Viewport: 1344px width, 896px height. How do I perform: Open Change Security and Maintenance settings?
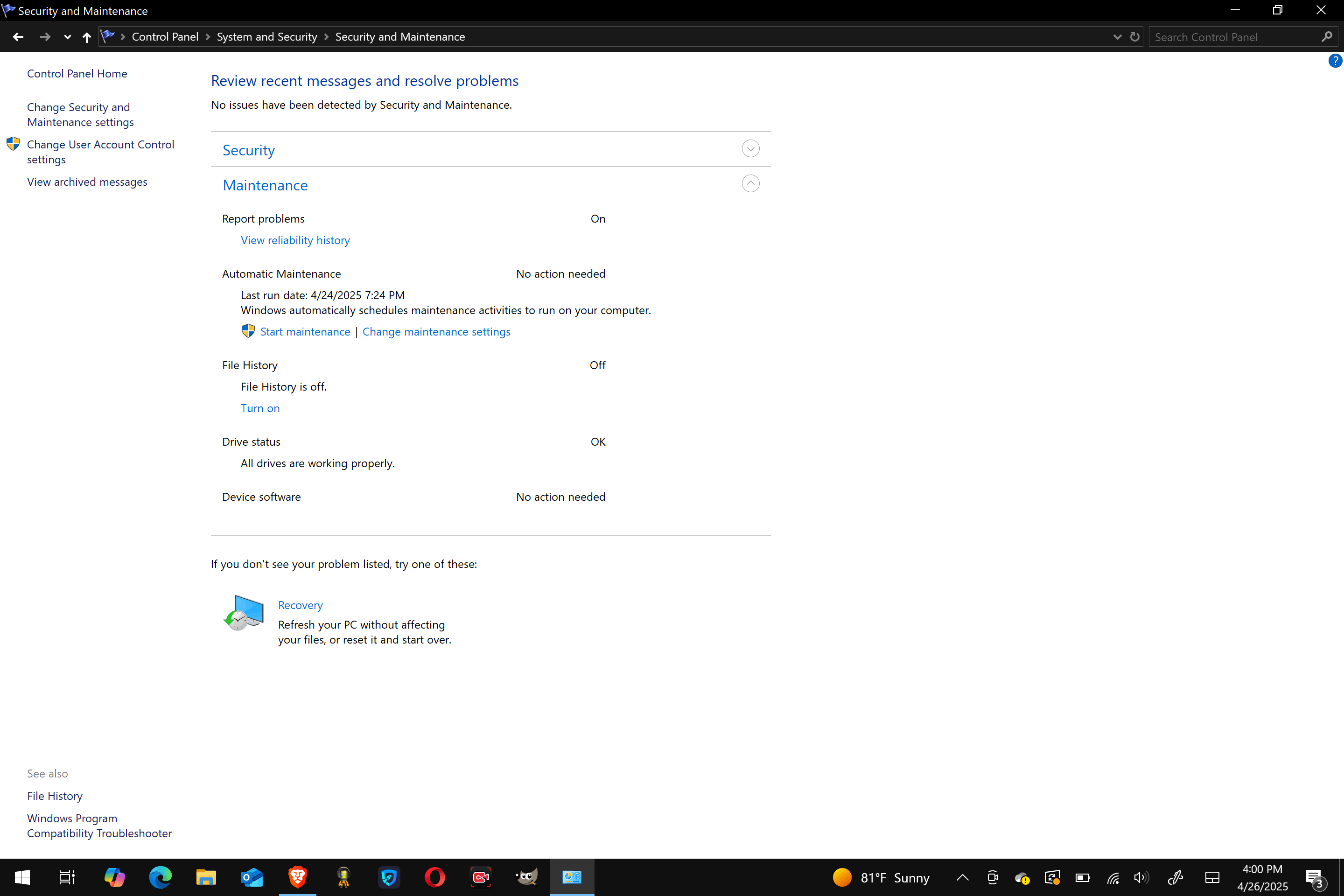[x=81, y=115]
